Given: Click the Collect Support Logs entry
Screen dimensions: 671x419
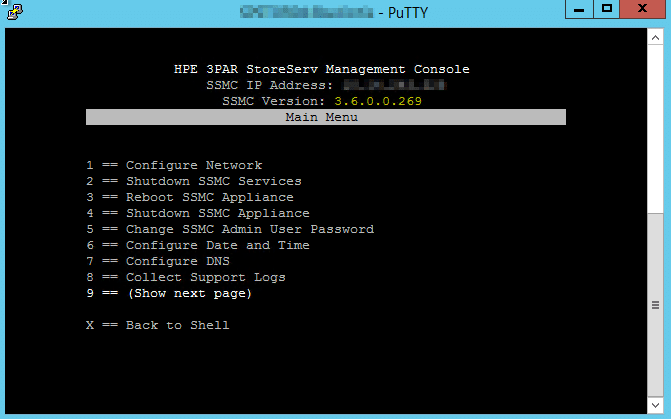Looking at the screenshot, I should (186, 277).
